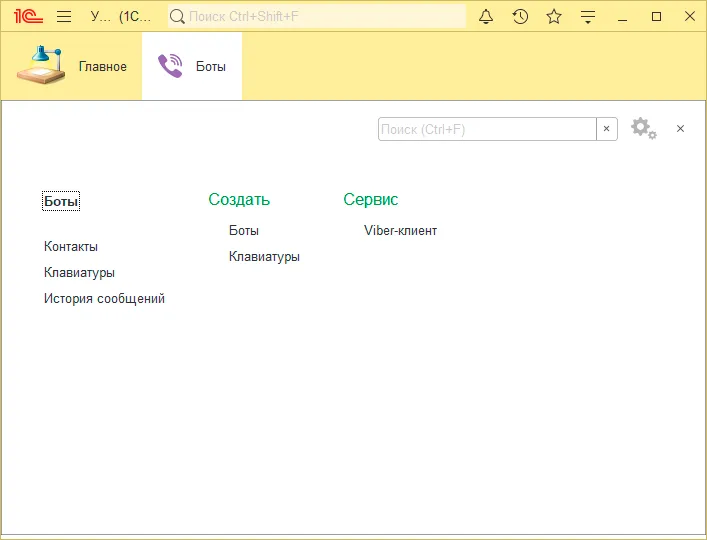Focus the Поиск (Ctrl+F) input field
Image resolution: width=707 pixels, height=540 pixels.
[x=487, y=129]
